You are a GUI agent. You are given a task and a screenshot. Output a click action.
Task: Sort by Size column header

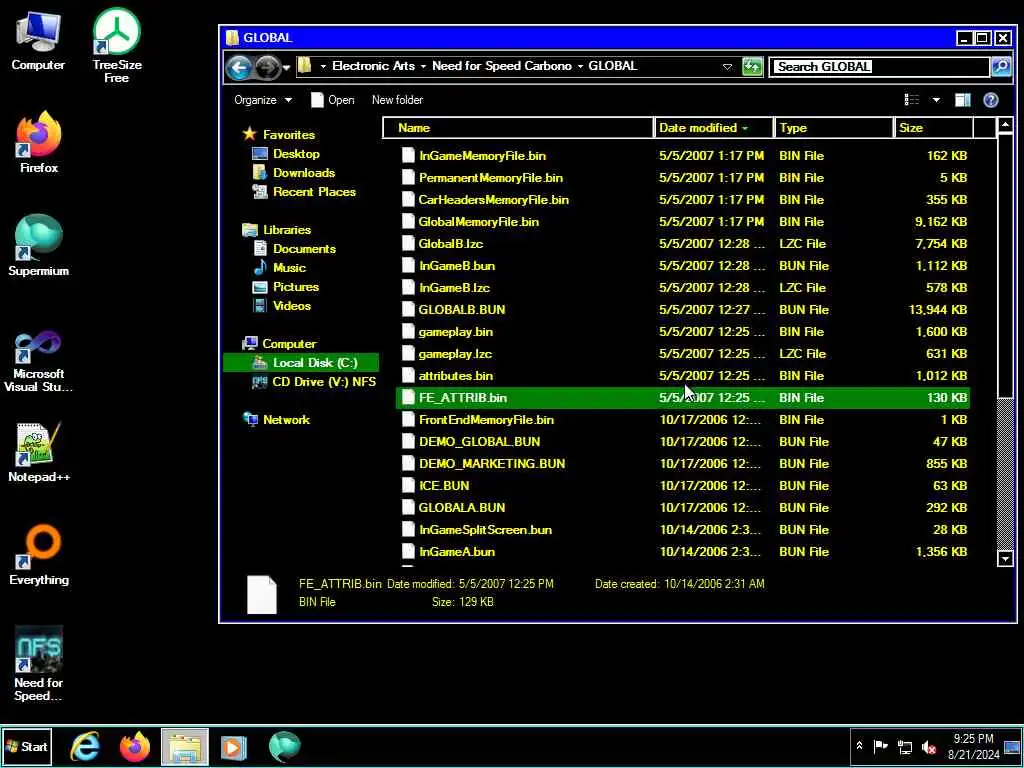933,128
